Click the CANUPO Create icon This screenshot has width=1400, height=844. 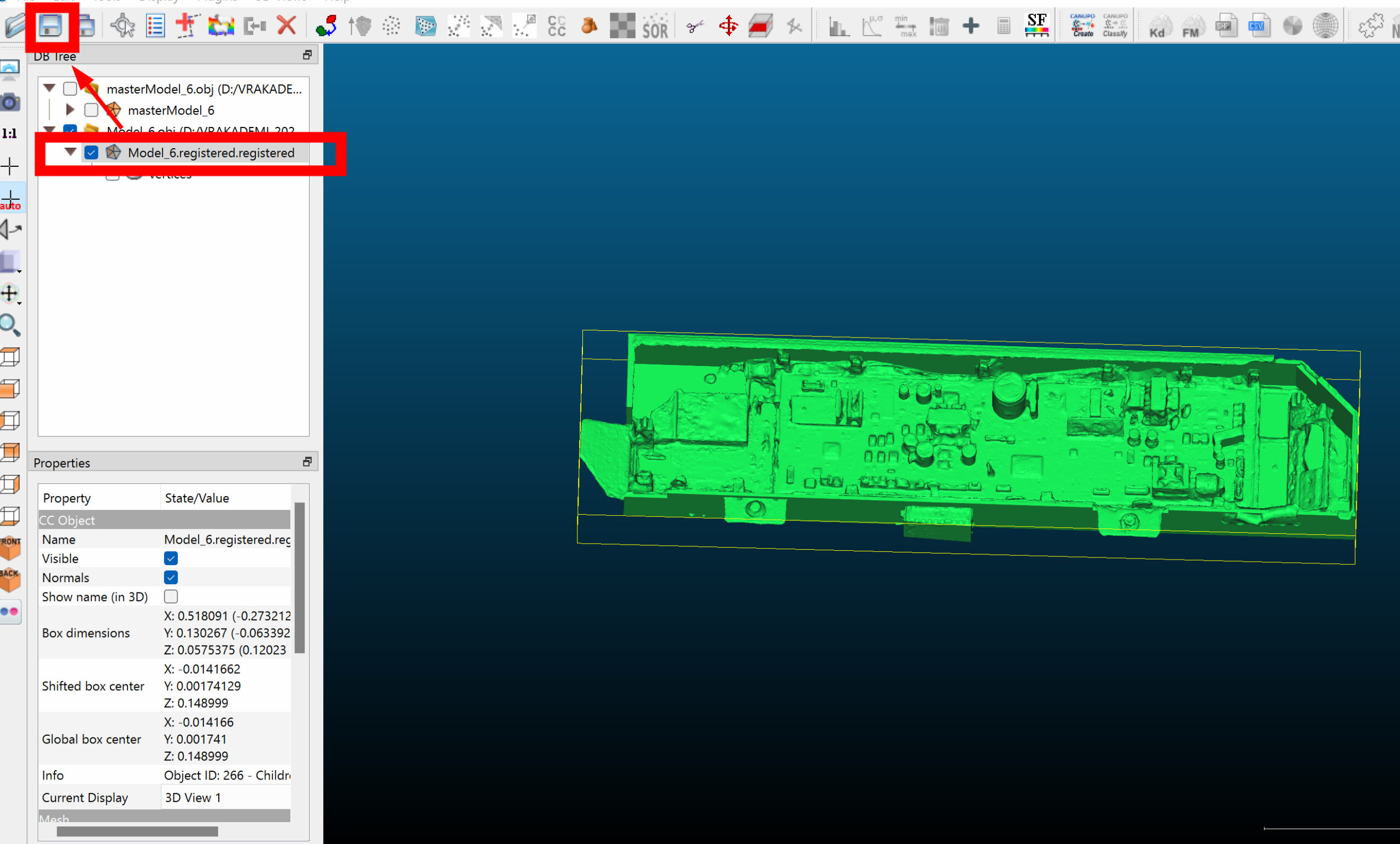click(1082, 26)
